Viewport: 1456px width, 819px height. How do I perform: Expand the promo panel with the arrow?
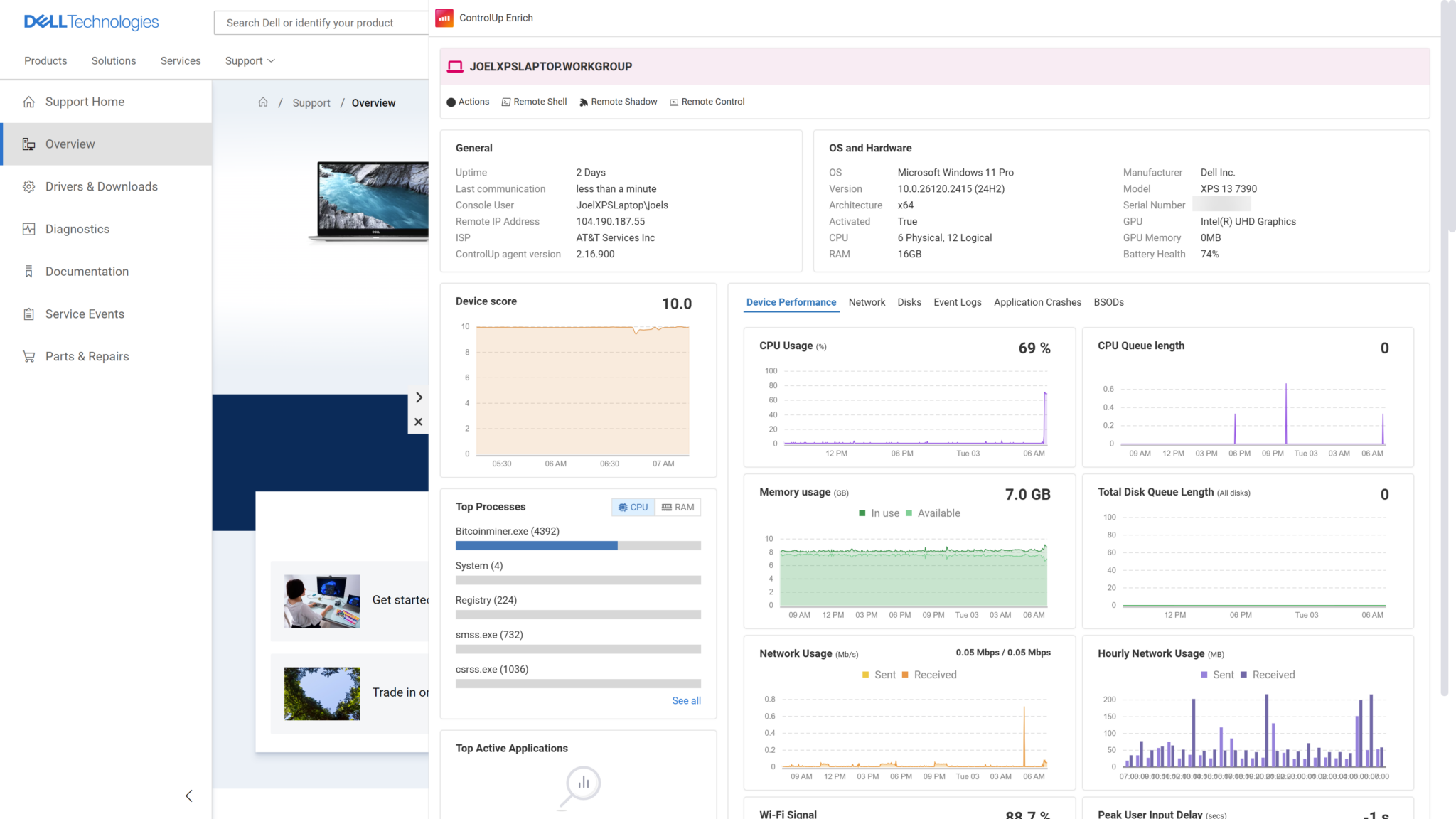[x=419, y=397]
